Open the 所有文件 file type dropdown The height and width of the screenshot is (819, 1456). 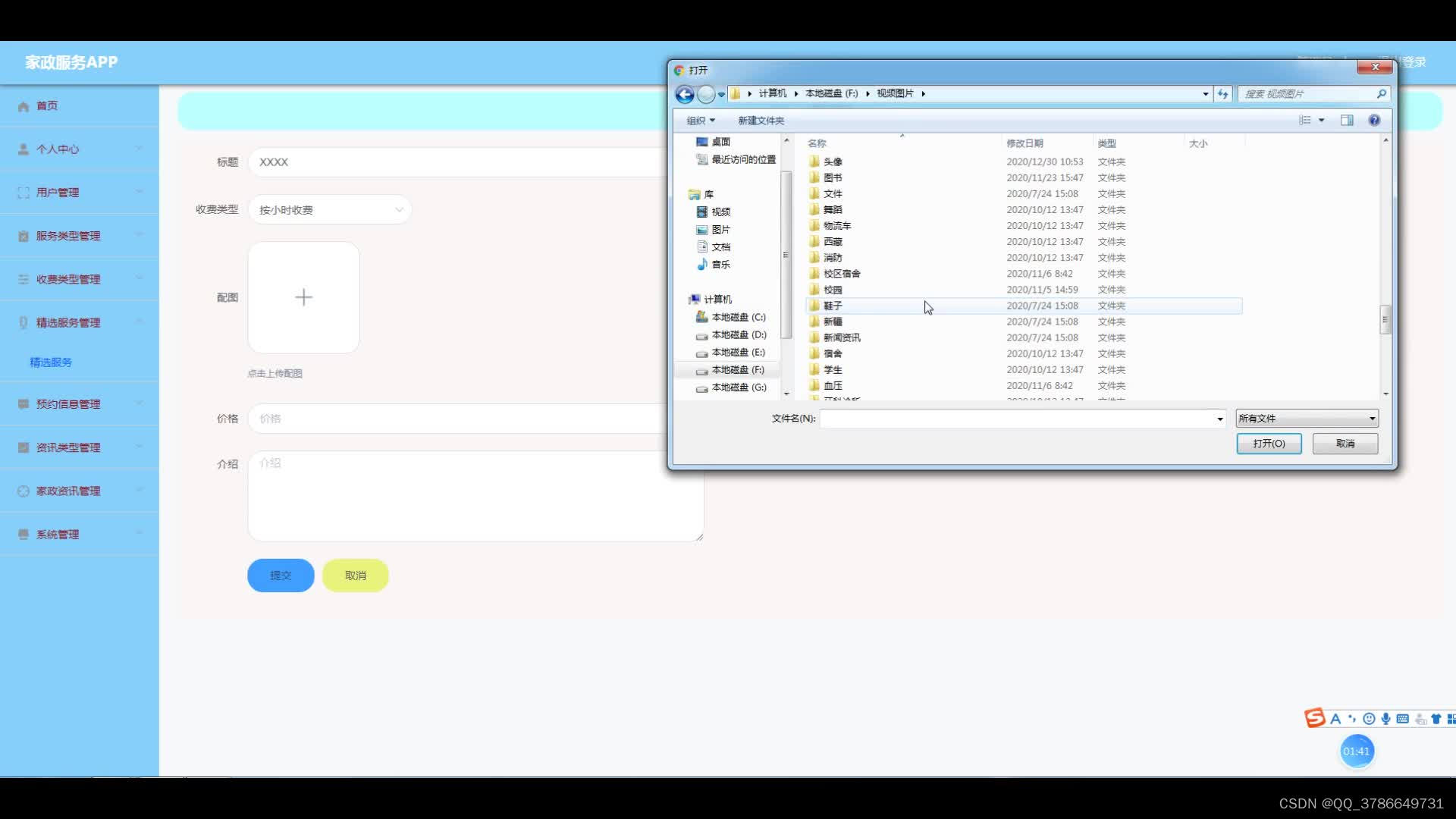pos(1307,419)
